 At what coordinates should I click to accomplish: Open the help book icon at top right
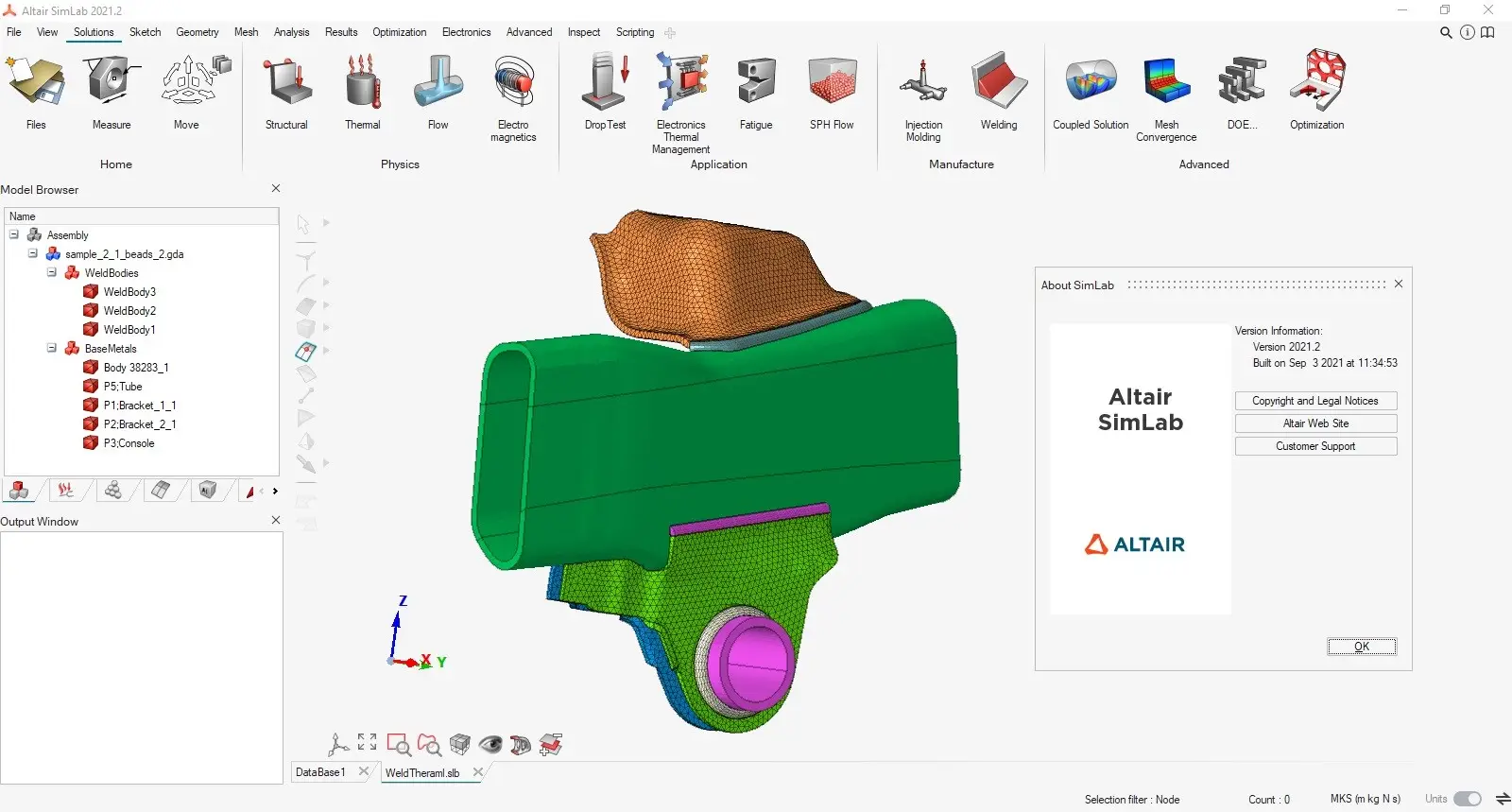1487,32
